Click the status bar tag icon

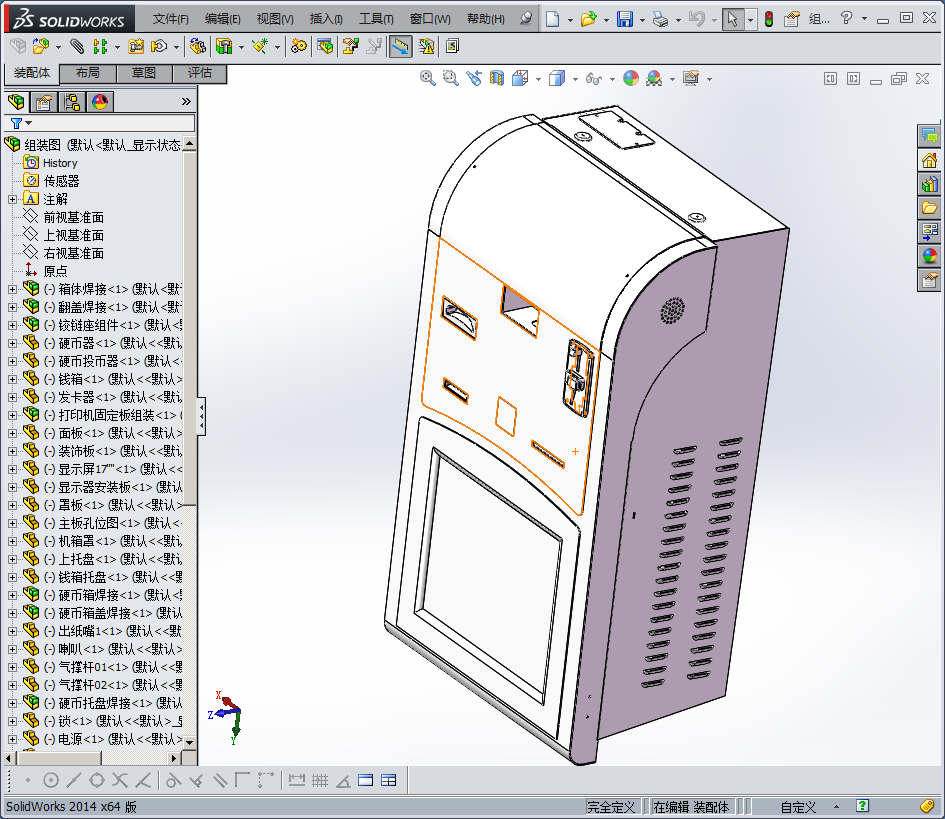pos(928,806)
